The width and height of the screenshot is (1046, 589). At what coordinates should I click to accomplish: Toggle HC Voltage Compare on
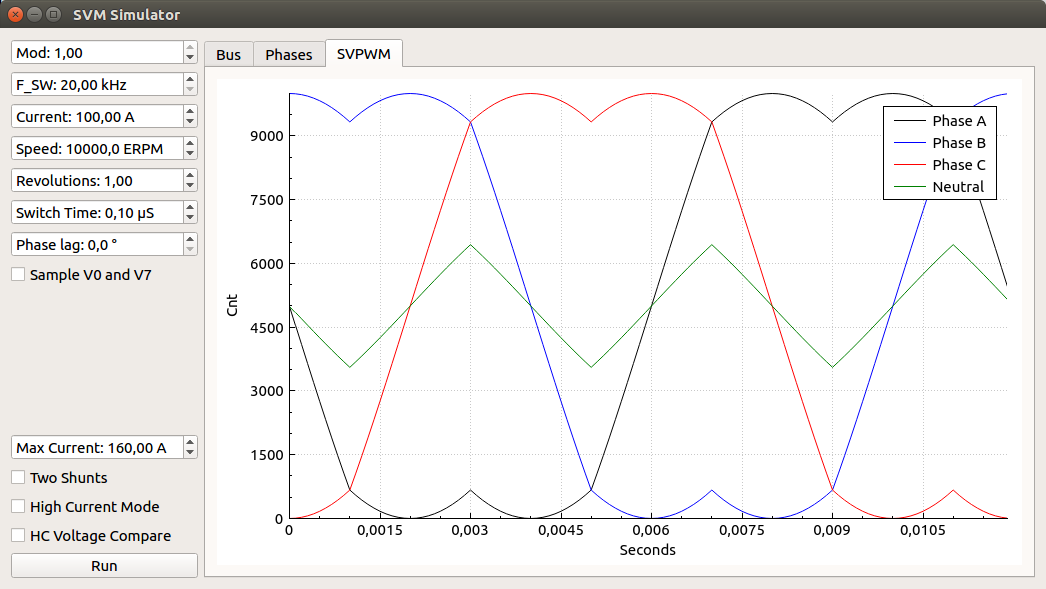[17, 536]
